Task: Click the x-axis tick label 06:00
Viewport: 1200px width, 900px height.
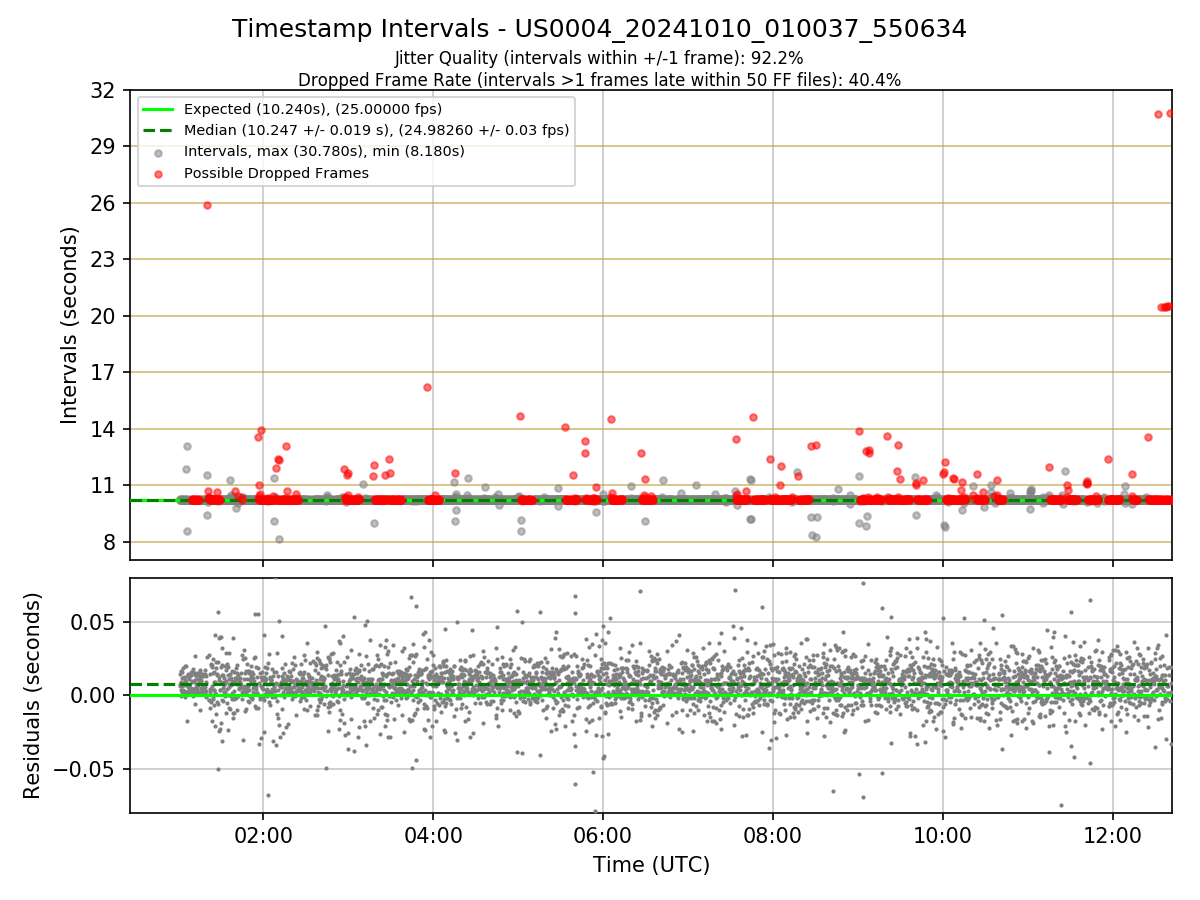Action: coord(602,834)
